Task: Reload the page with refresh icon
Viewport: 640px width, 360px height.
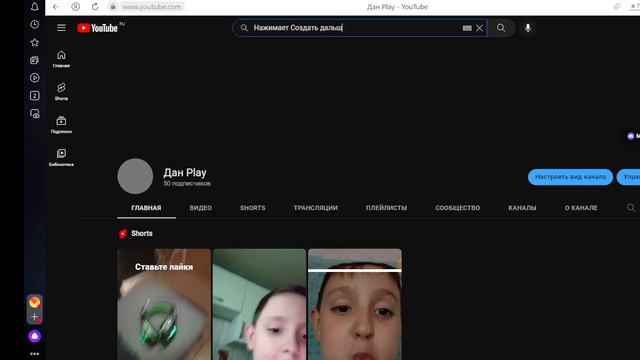Action: click(x=95, y=7)
